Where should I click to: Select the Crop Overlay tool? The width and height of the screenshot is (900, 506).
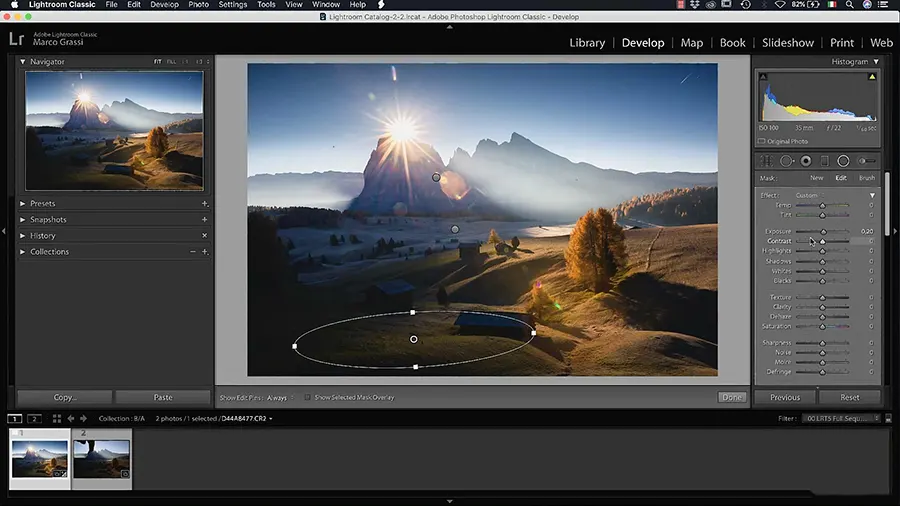click(x=766, y=161)
